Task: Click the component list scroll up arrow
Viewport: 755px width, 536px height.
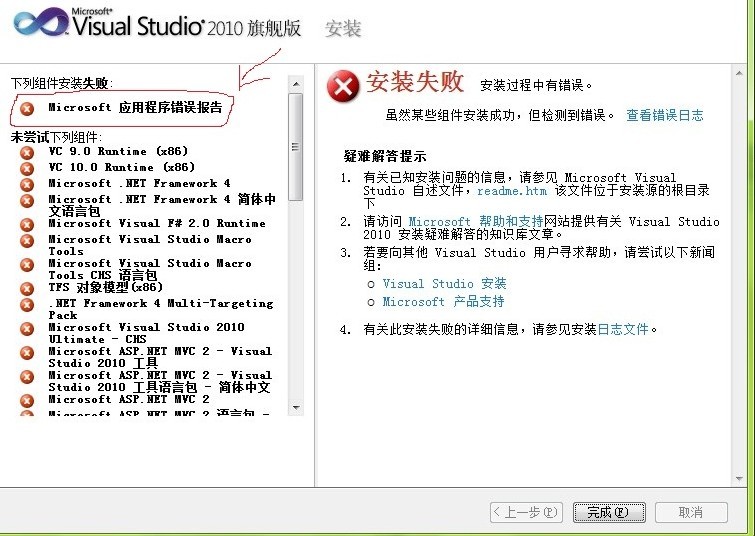Action: tap(295, 82)
